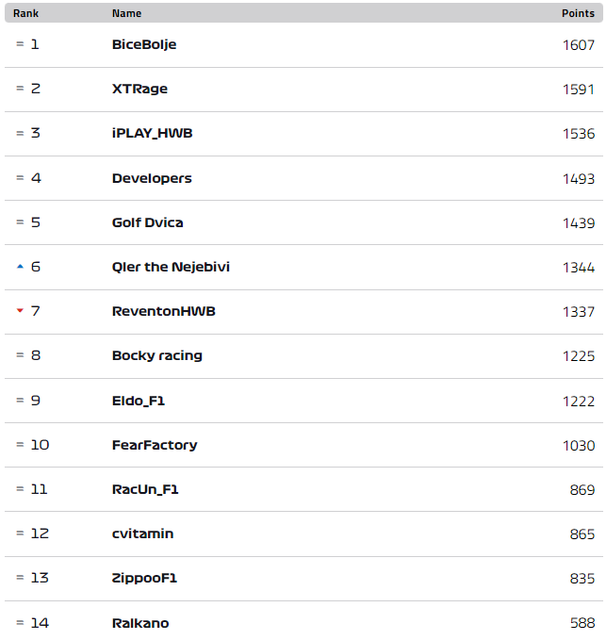Sort by the Rank column header

coord(26,13)
